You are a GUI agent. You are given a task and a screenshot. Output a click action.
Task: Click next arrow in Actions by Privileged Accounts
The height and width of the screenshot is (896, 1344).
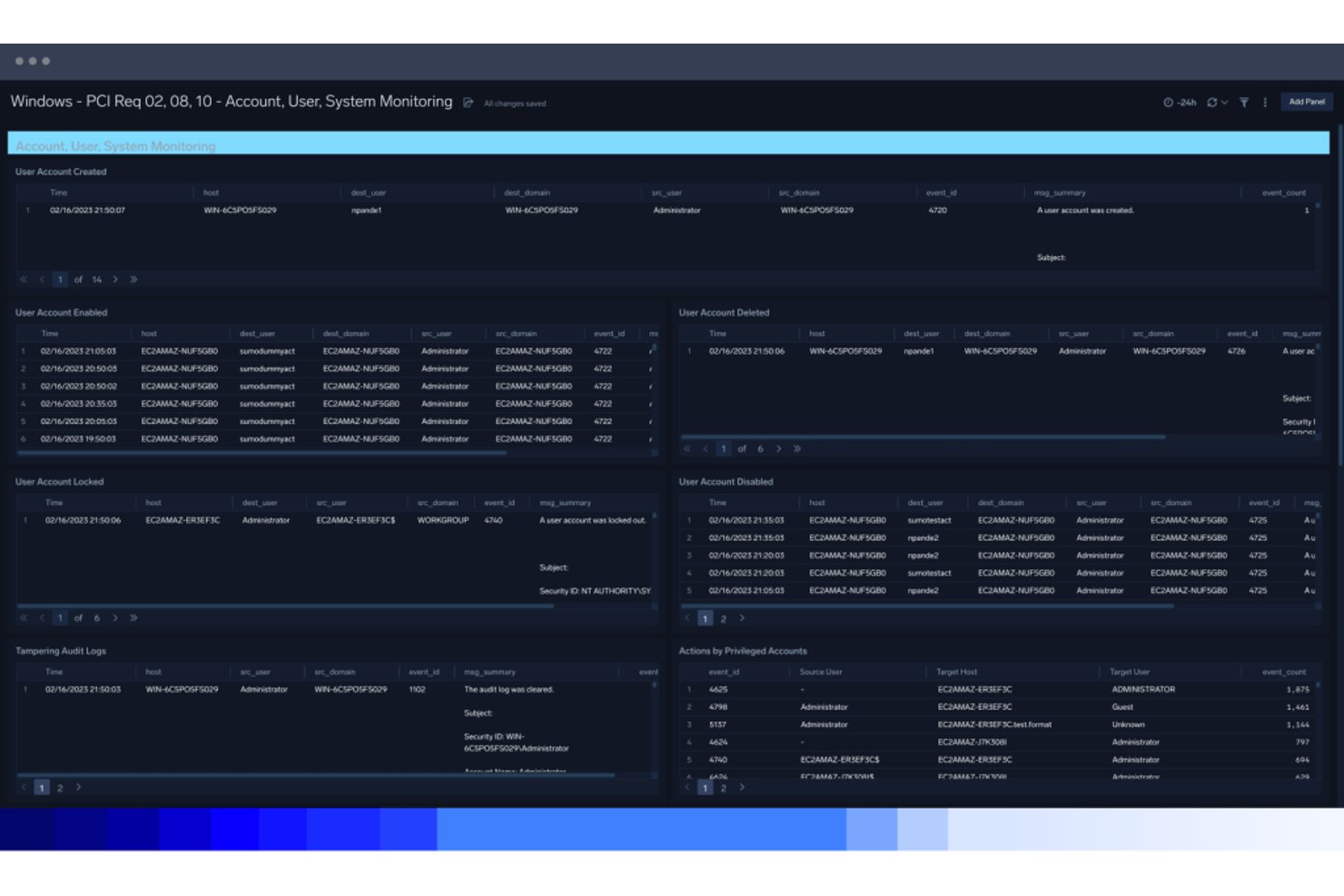(x=742, y=787)
